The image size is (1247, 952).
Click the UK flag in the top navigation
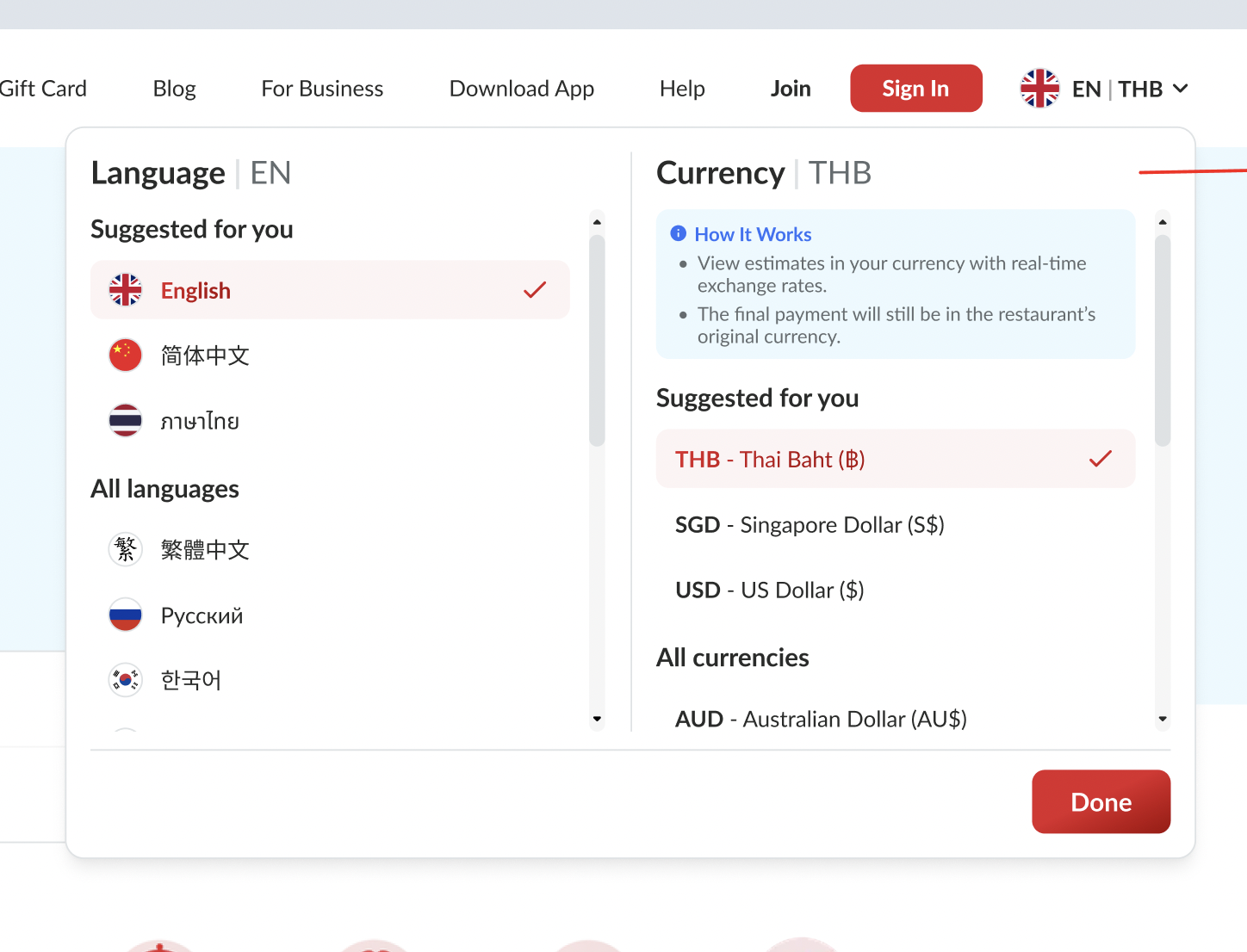click(x=1039, y=89)
